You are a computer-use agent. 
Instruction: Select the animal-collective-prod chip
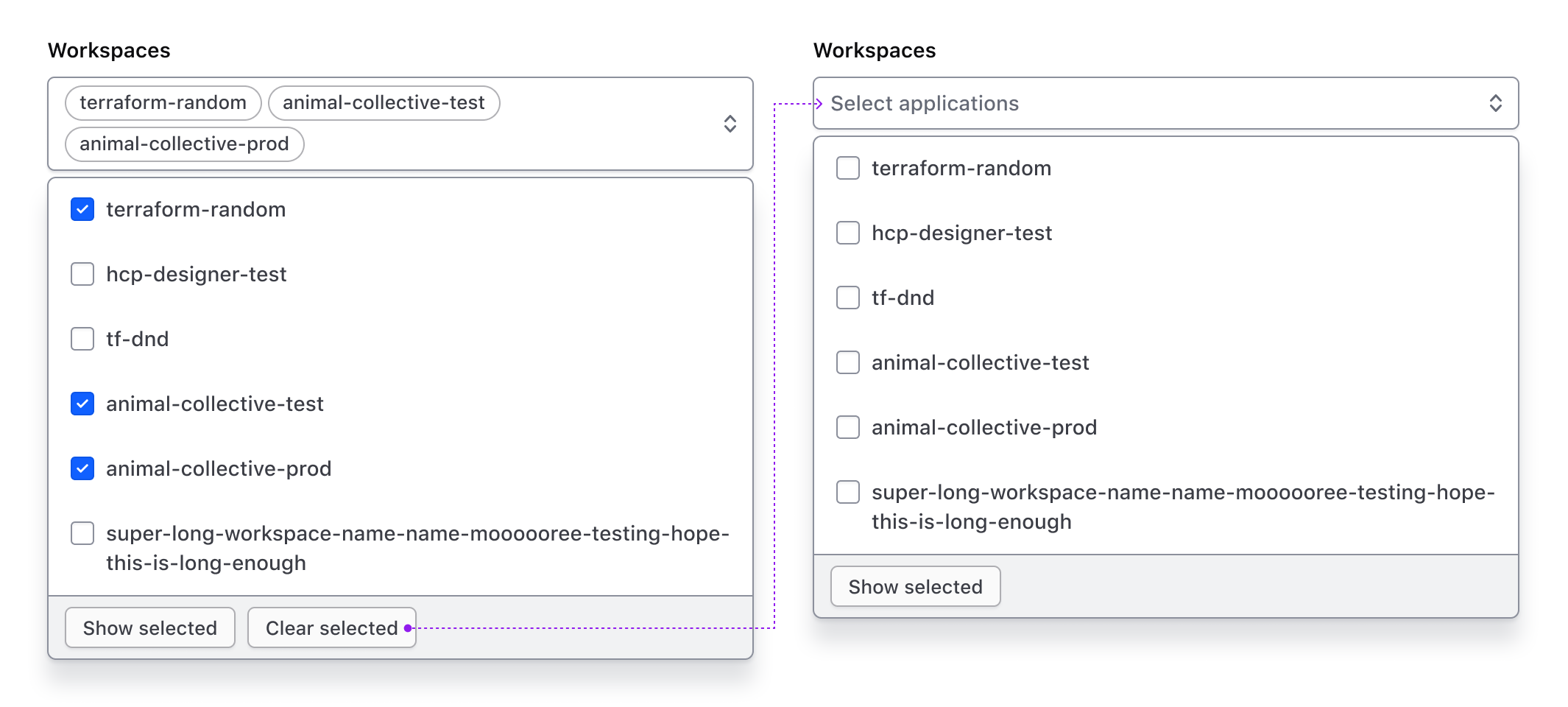click(x=183, y=144)
